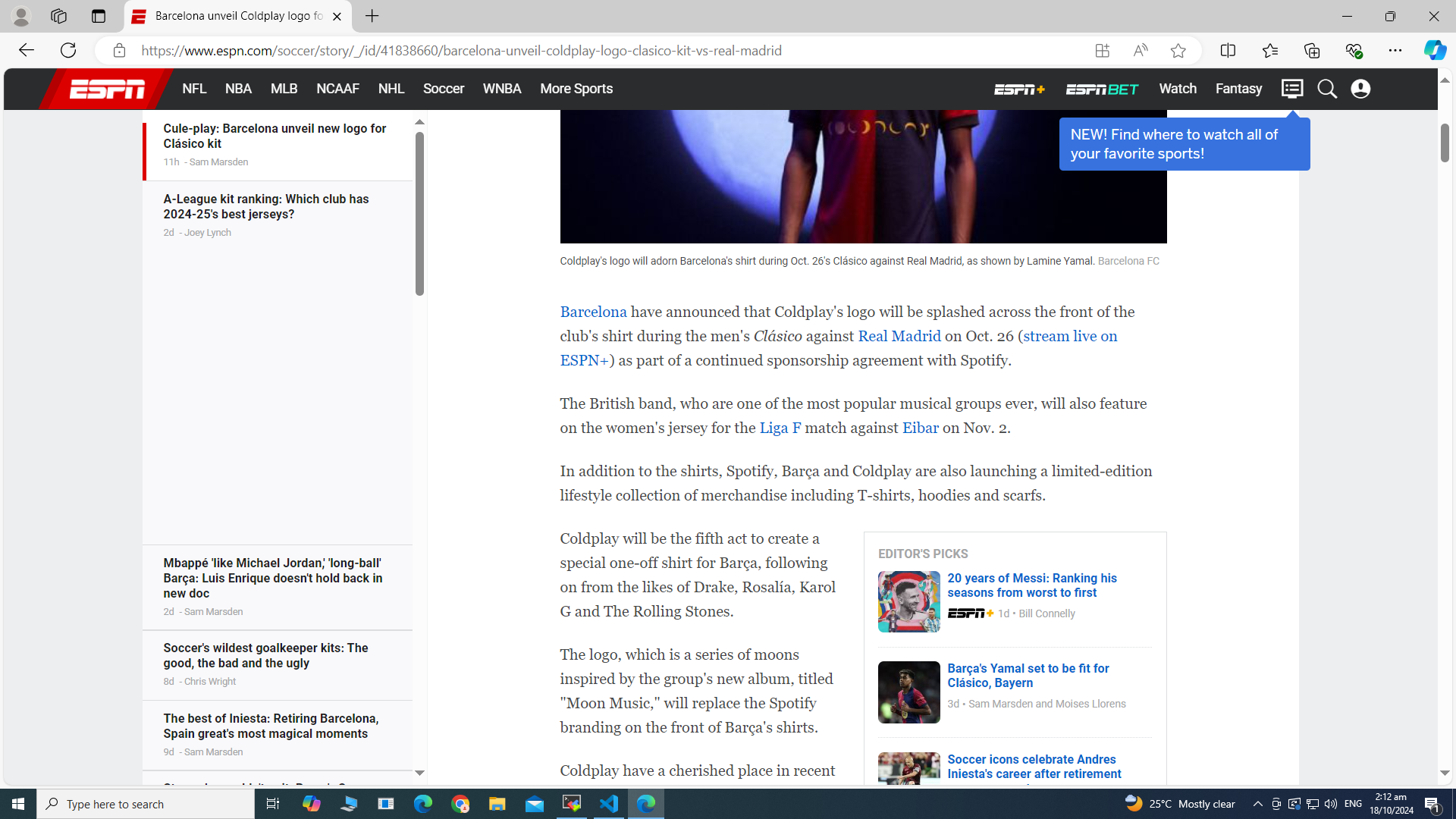Open MLB menu in ESPN navbar
This screenshot has width=1456, height=819.
point(284,89)
